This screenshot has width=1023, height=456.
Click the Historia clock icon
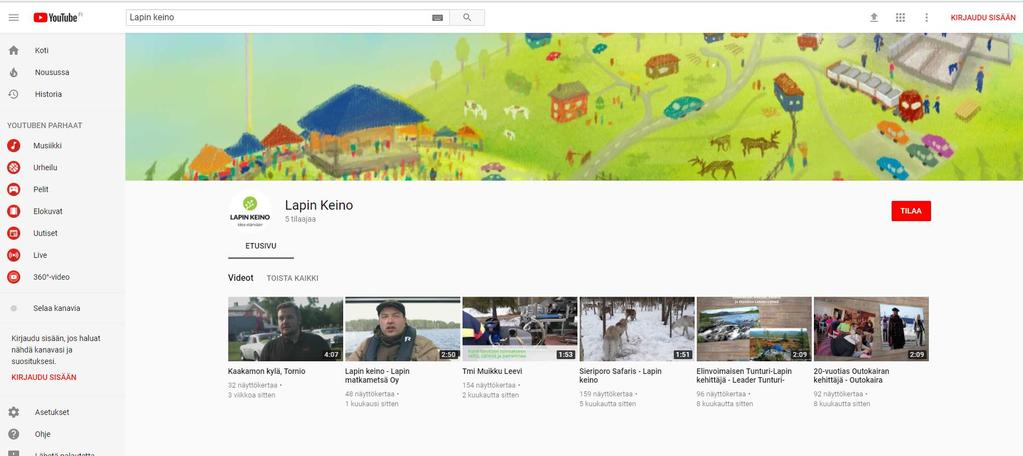(14, 94)
